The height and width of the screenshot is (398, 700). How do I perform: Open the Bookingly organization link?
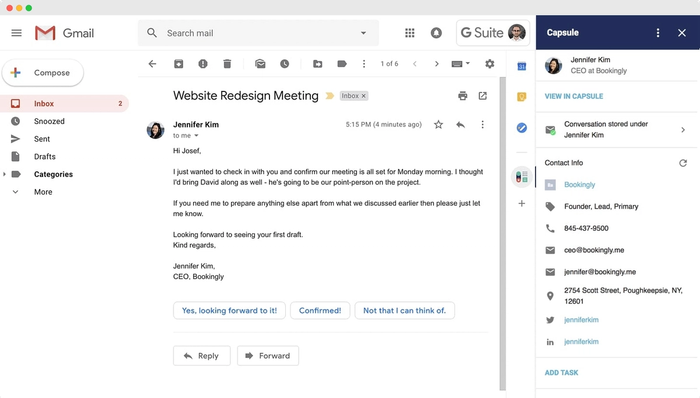coord(579,185)
